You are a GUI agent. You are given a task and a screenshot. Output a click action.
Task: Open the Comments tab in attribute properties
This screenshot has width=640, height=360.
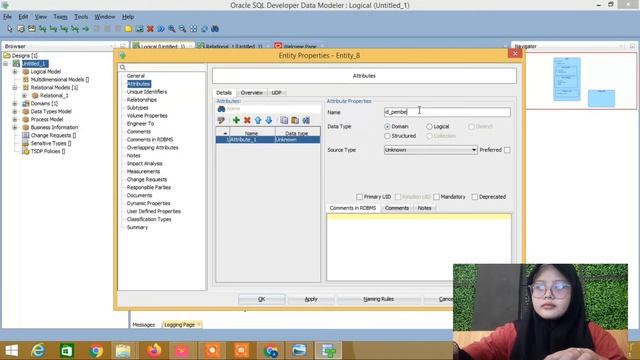click(x=397, y=208)
